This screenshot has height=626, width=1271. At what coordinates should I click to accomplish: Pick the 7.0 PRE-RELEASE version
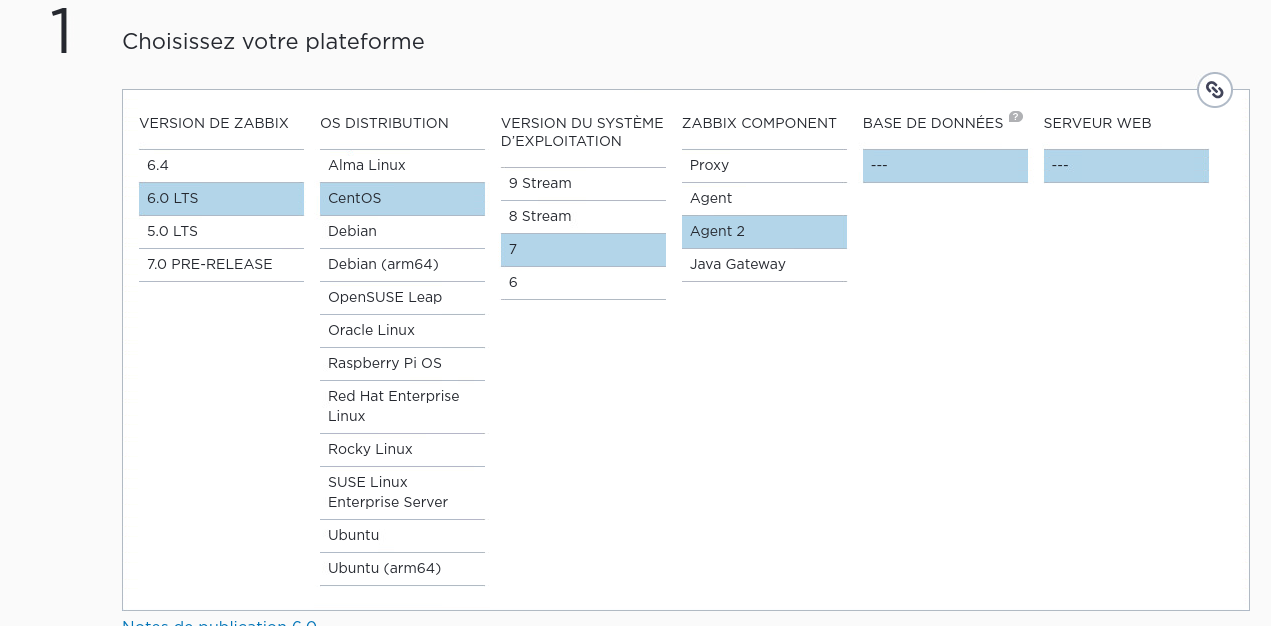coord(221,264)
